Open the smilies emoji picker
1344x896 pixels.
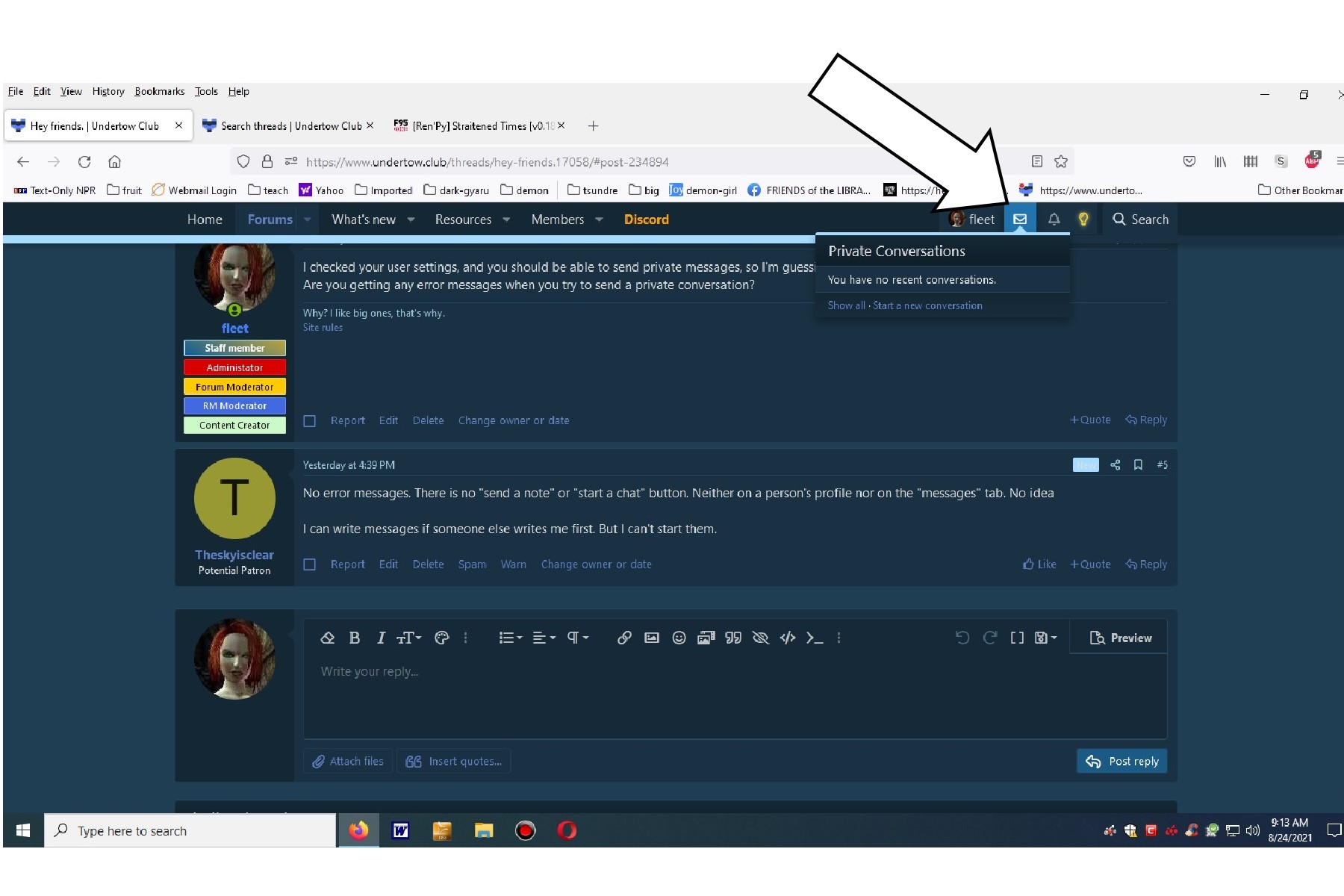(x=679, y=638)
